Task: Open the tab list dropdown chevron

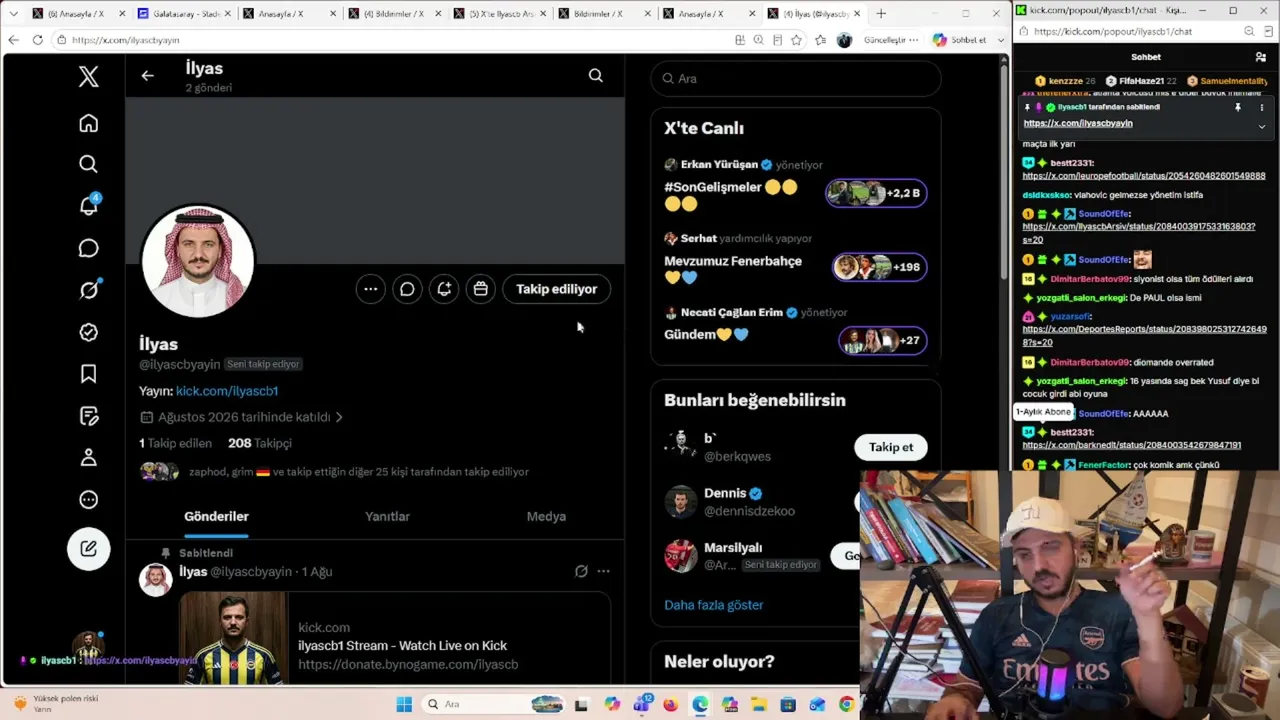Action: [x=13, y=14]
